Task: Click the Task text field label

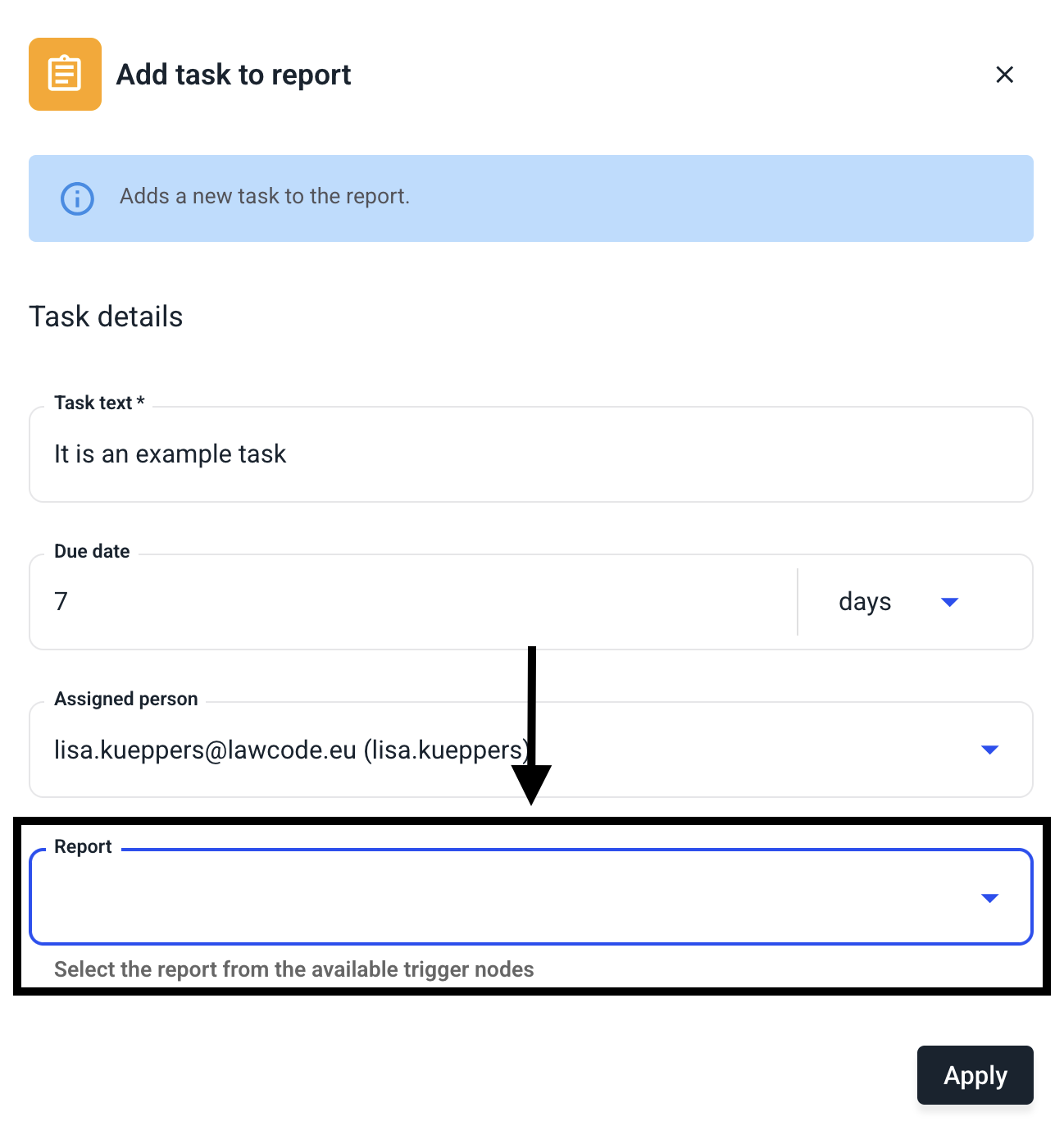Action: [x=99, y=403]
